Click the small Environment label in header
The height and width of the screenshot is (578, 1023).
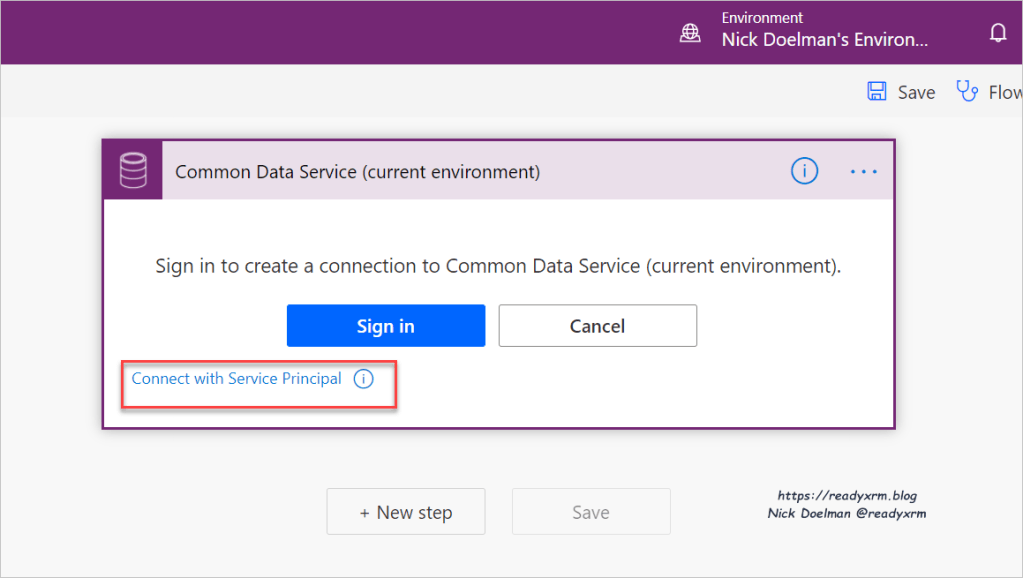pyautogui.click(x=762, y=18)
